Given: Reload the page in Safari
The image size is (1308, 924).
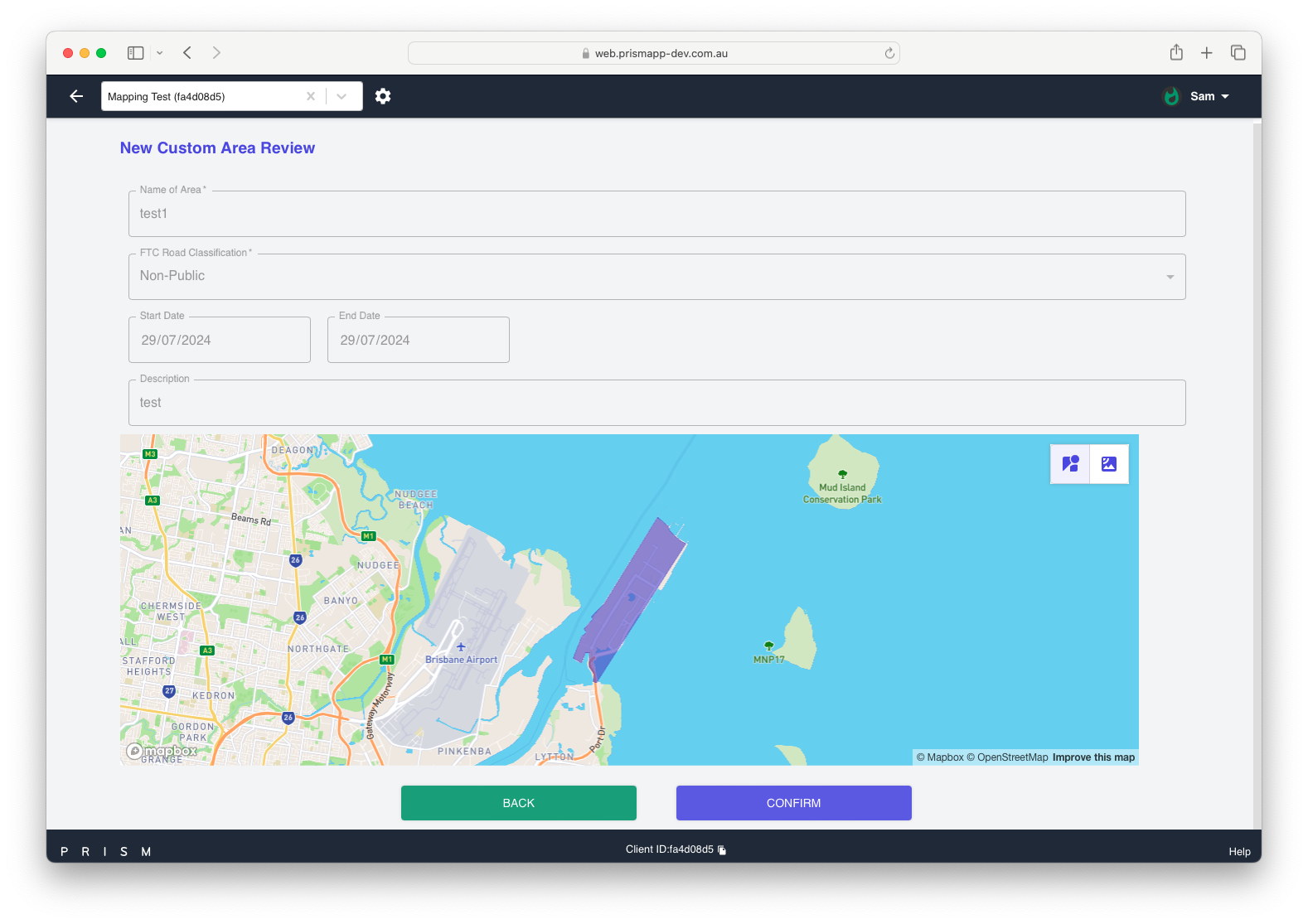Looking at the screenshot, I should click(889, 53).
